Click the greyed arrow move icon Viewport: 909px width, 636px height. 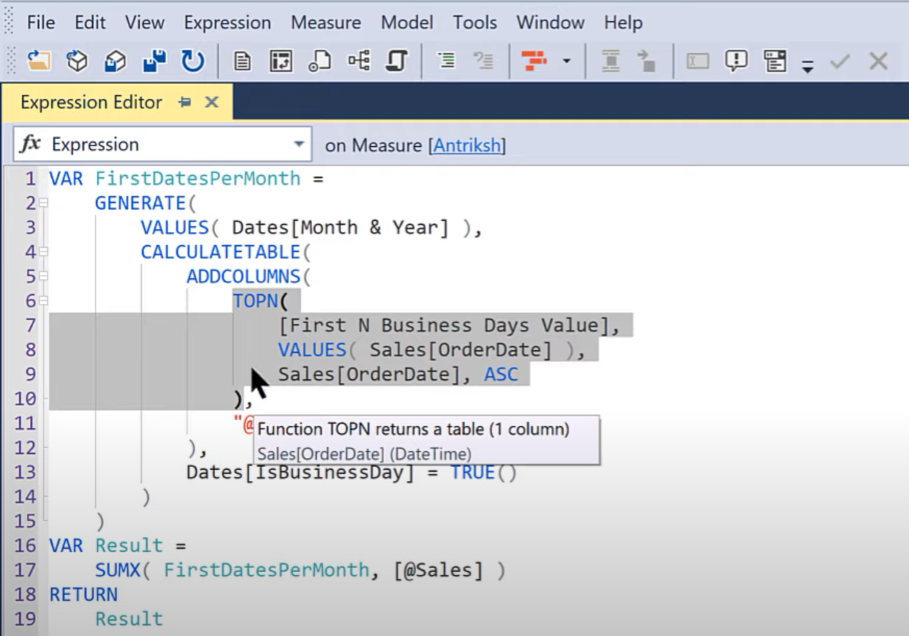pos(646,61)
